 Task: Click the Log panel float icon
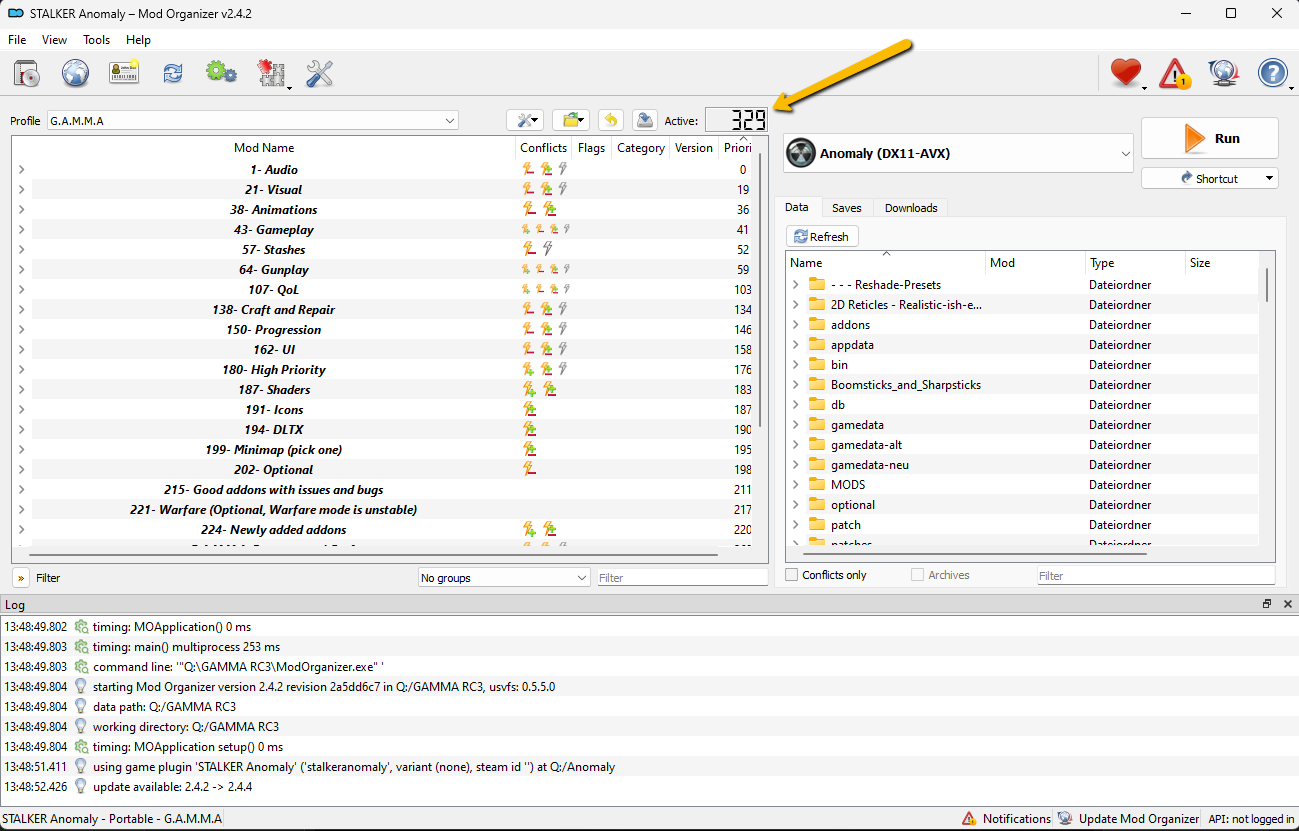pyautogui.click(x=1267, y=604)
